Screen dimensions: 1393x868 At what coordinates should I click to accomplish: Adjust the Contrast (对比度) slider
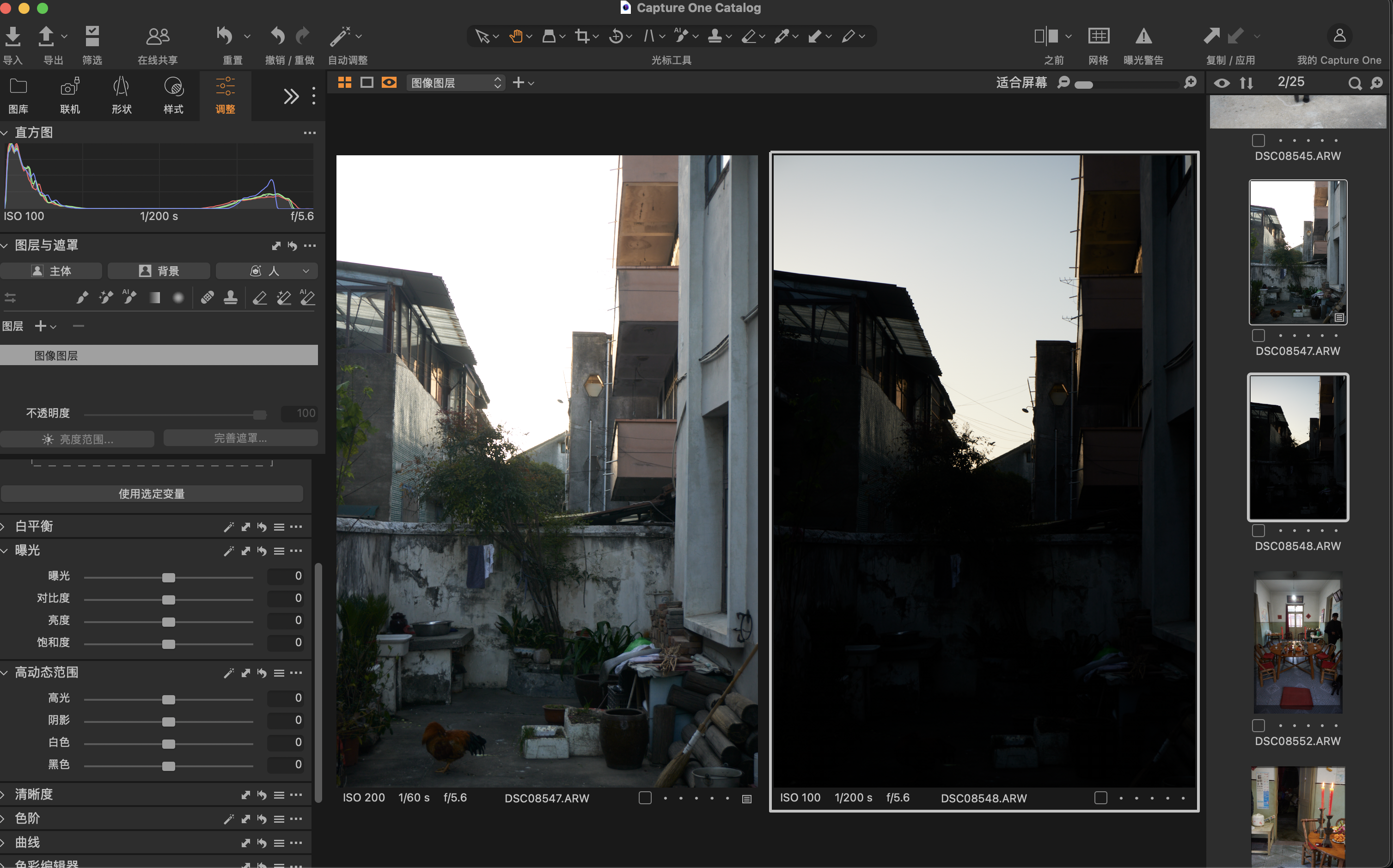tap(169, 600)
